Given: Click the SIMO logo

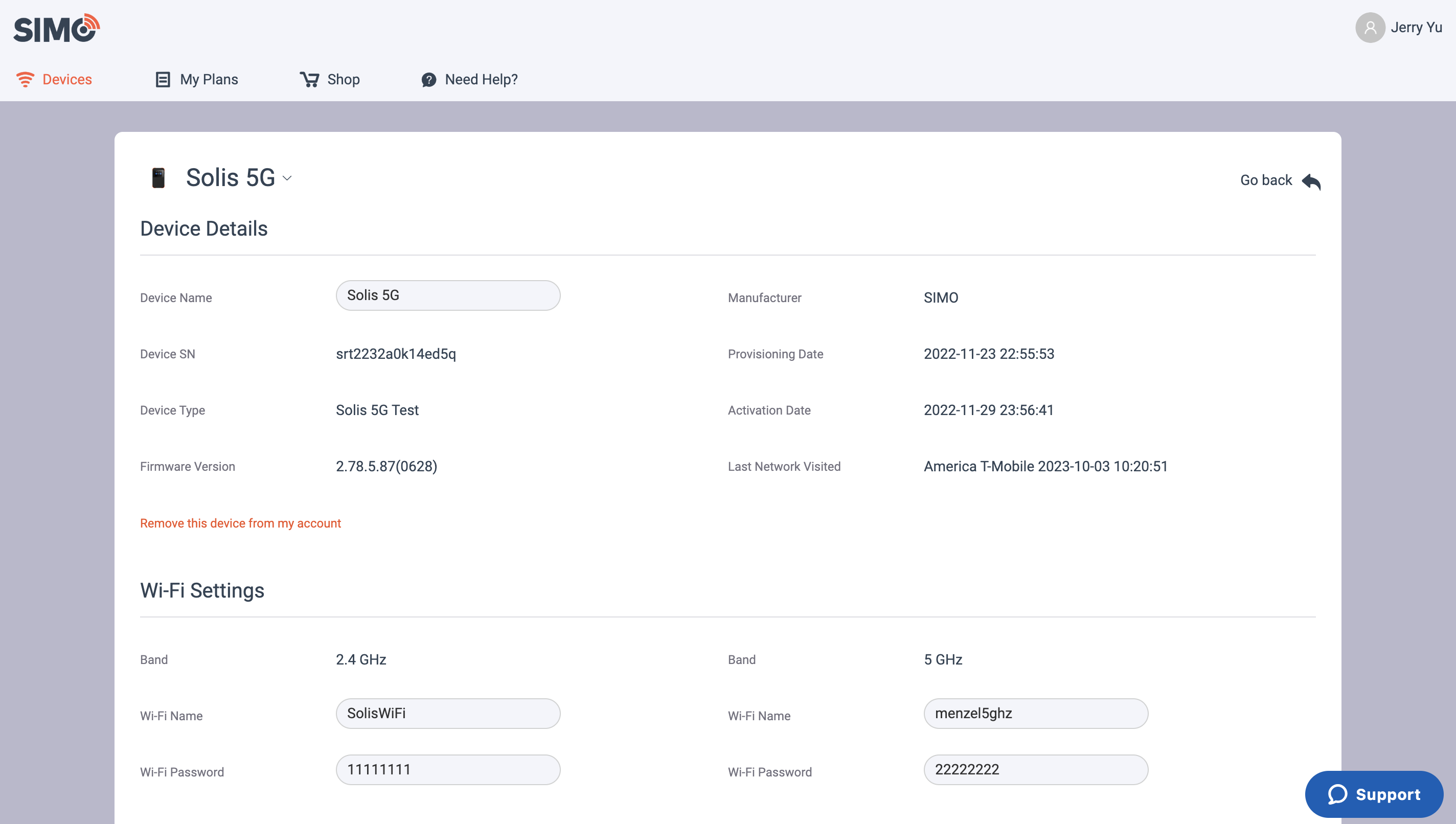Looking at the screenshot, I should point(57,28).
